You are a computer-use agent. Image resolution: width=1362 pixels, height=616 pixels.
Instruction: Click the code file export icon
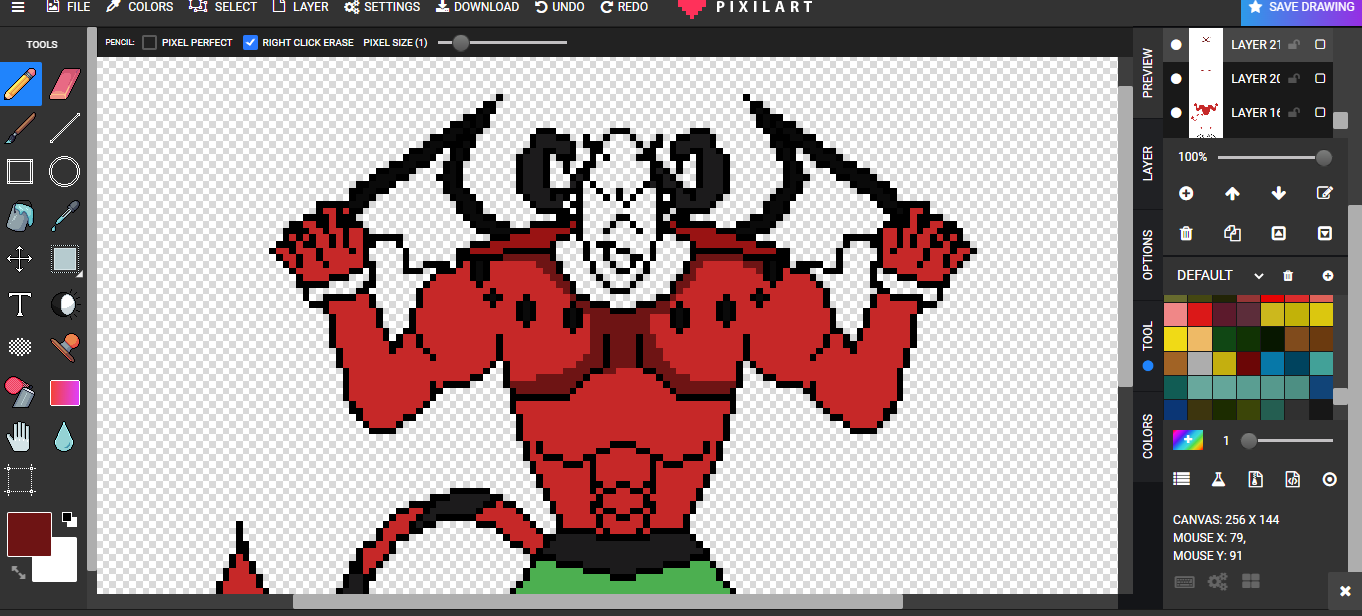[1292, 480]
